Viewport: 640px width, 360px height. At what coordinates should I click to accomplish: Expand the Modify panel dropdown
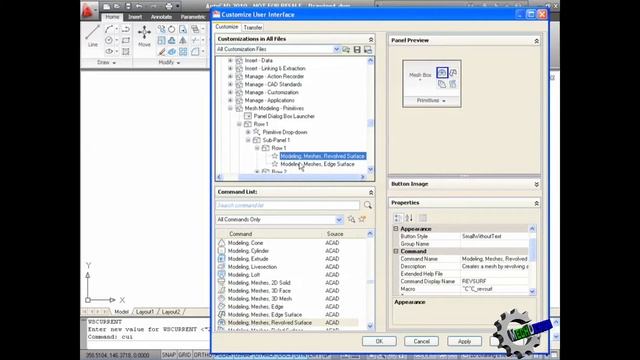pos(169,62)
